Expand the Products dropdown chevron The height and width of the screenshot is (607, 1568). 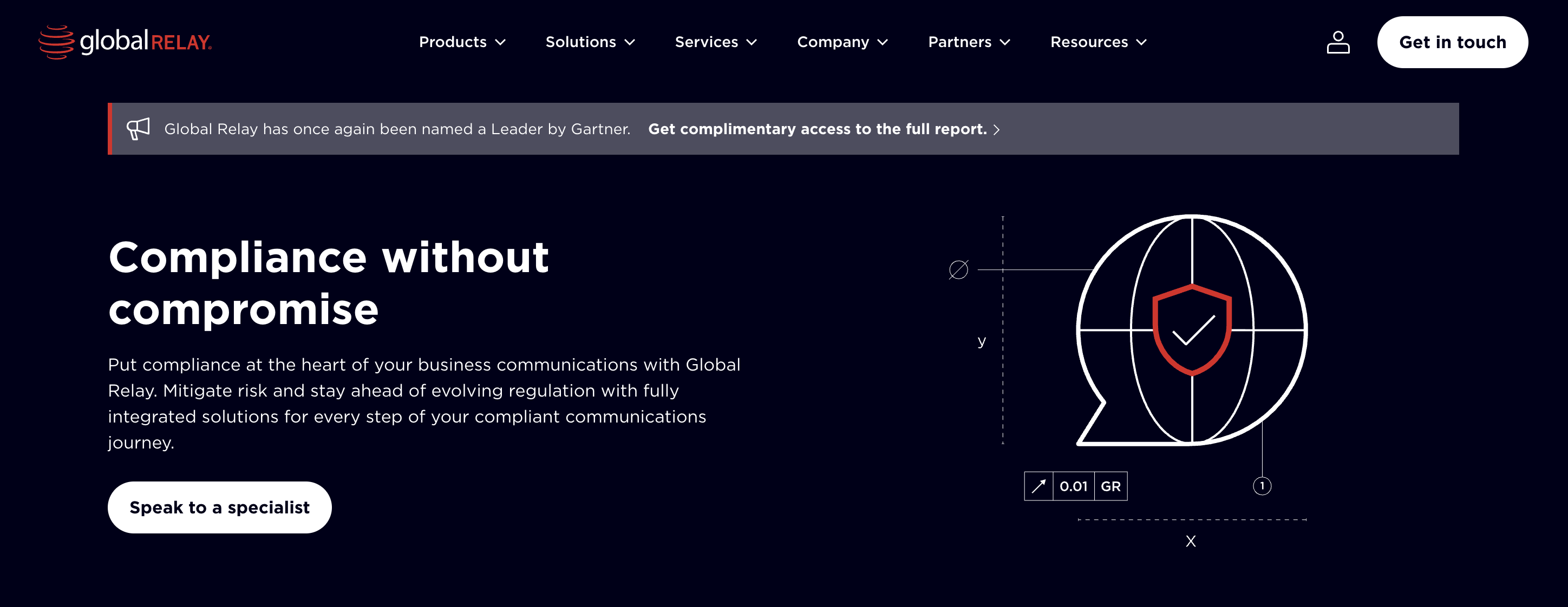click(500, 43)
